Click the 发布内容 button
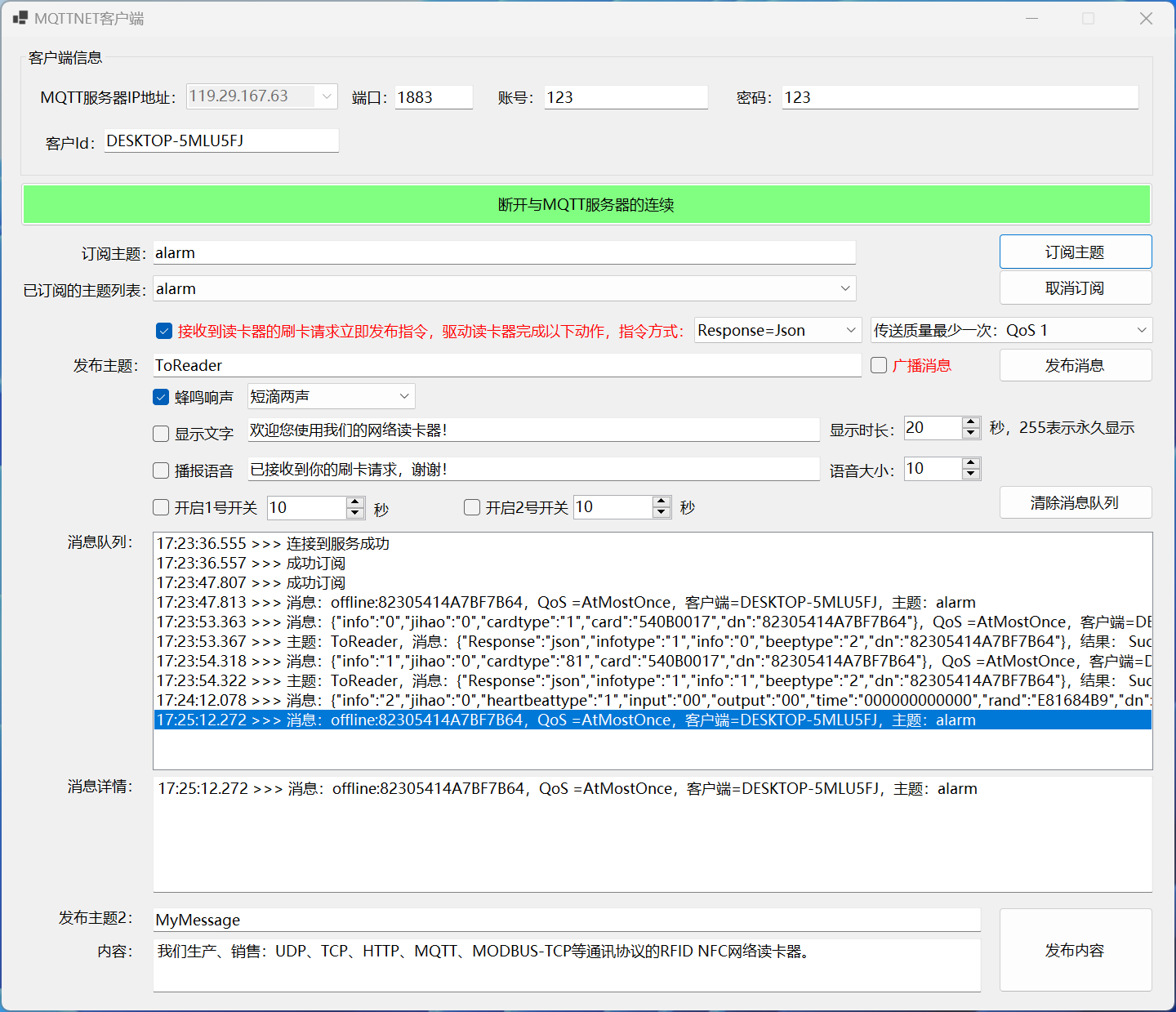Image resolution: width=1176 pixels, height=1012 pixels. (x=1075, y=950)
